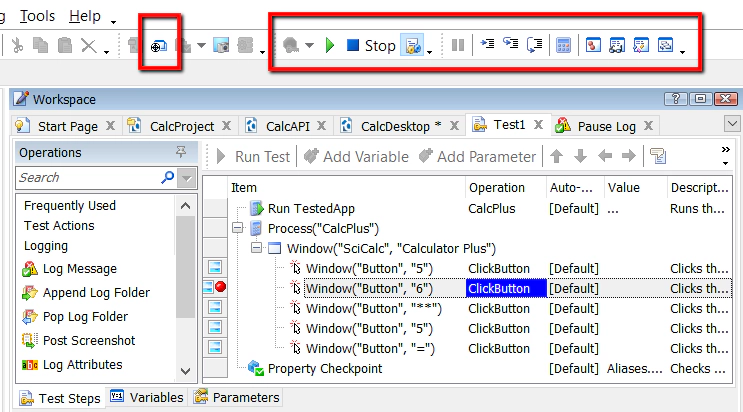Open the Display Object Spy target icon
The width and height of the screenshot is (743, 412).
[x=159, y=46]
